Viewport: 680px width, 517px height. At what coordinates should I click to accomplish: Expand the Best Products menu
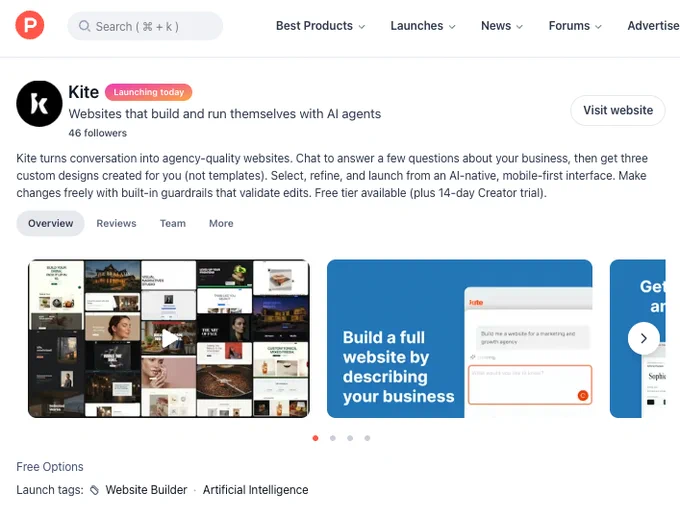pos(320,26)
